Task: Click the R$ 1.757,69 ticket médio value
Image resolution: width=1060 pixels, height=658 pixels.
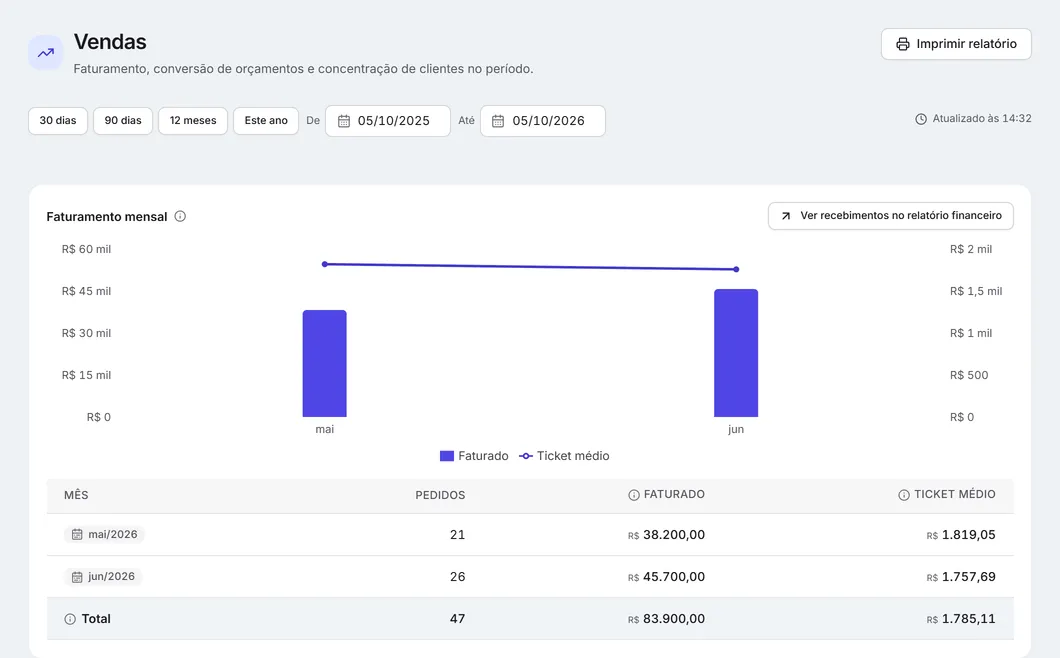Action: click(961, 577)
